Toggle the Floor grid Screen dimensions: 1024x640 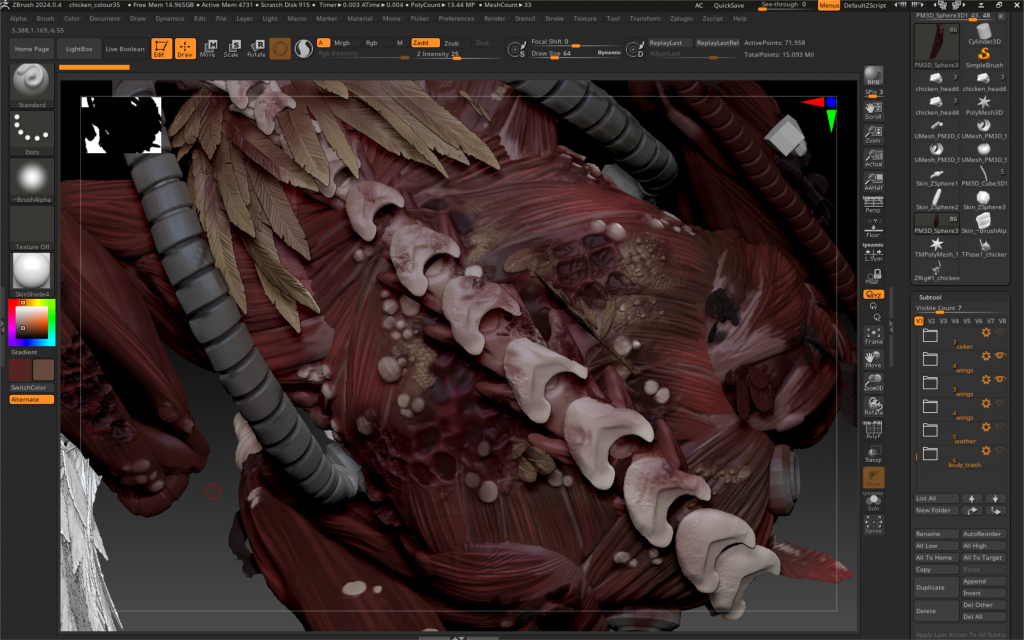[873, 229]
